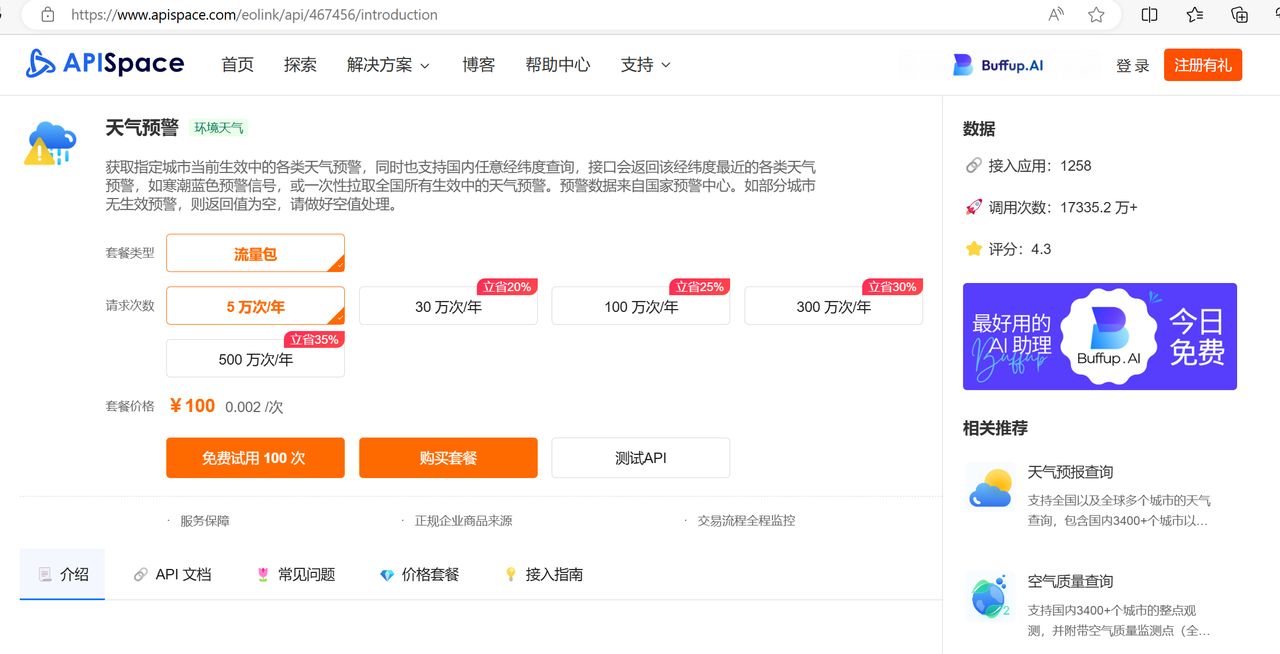Click the diamond icon on 价格套餐 tab
The width and height of the screenshot is (1280, 654).
387,574
